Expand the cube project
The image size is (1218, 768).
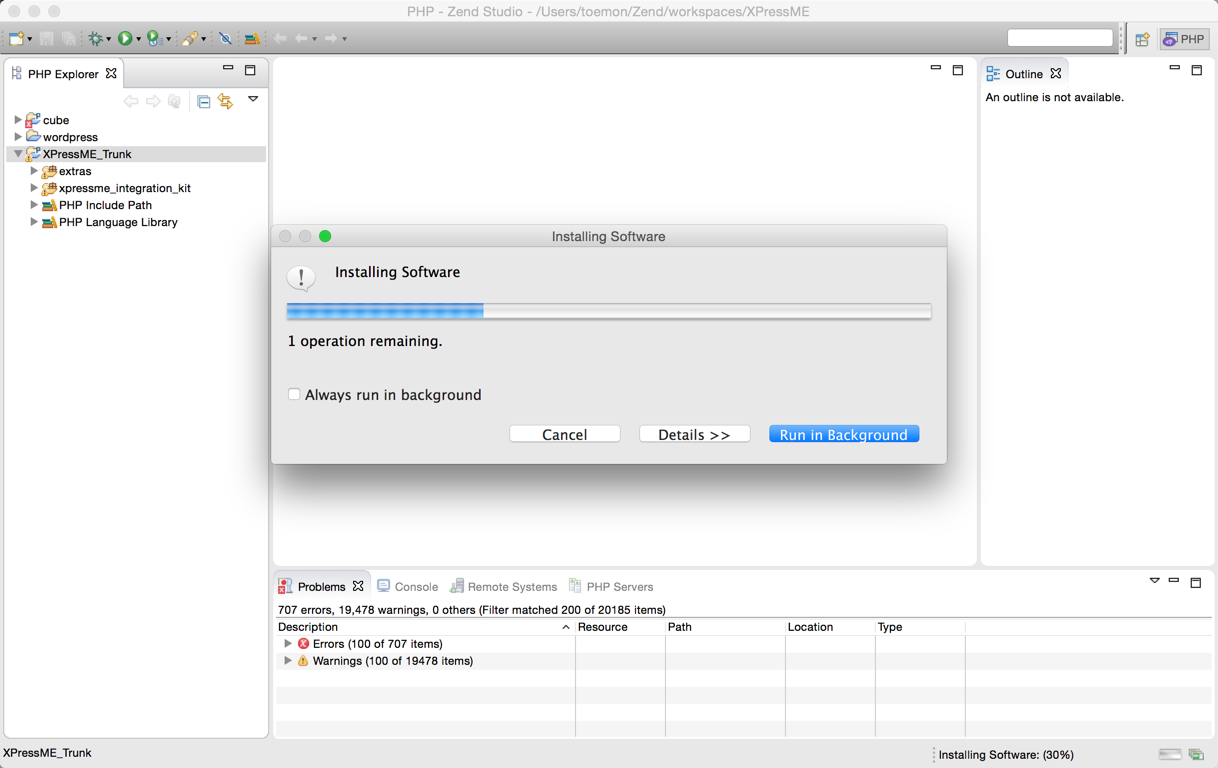(x=18, y=120)
